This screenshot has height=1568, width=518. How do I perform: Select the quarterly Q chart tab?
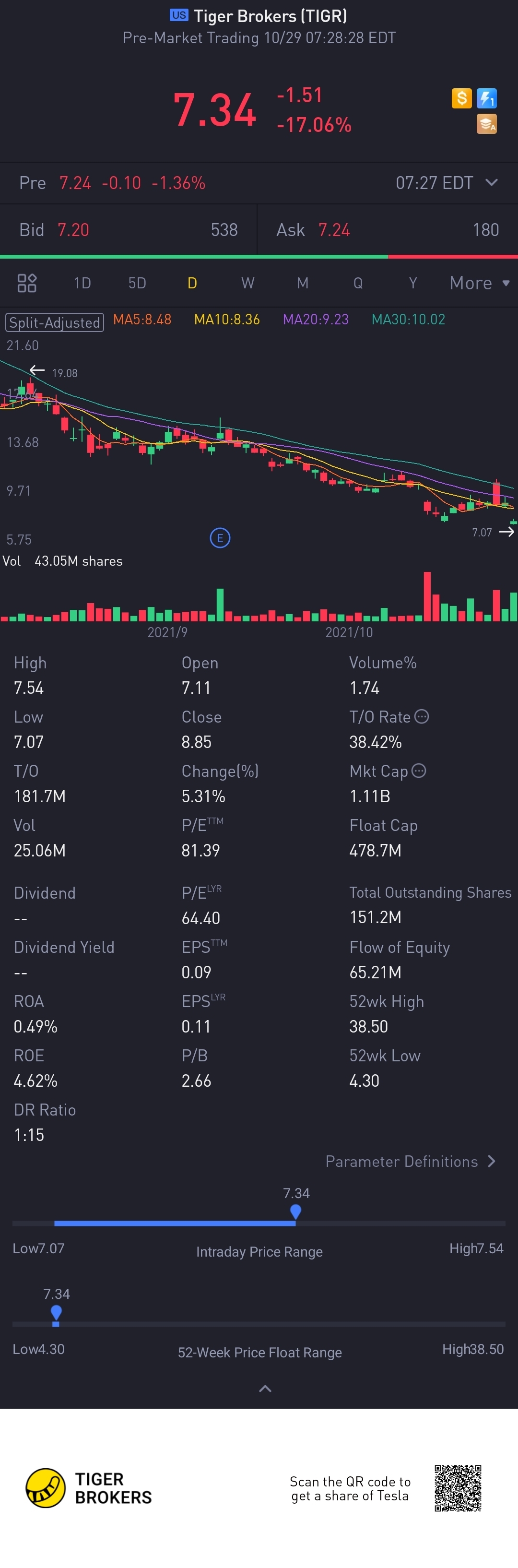point(358,283)
